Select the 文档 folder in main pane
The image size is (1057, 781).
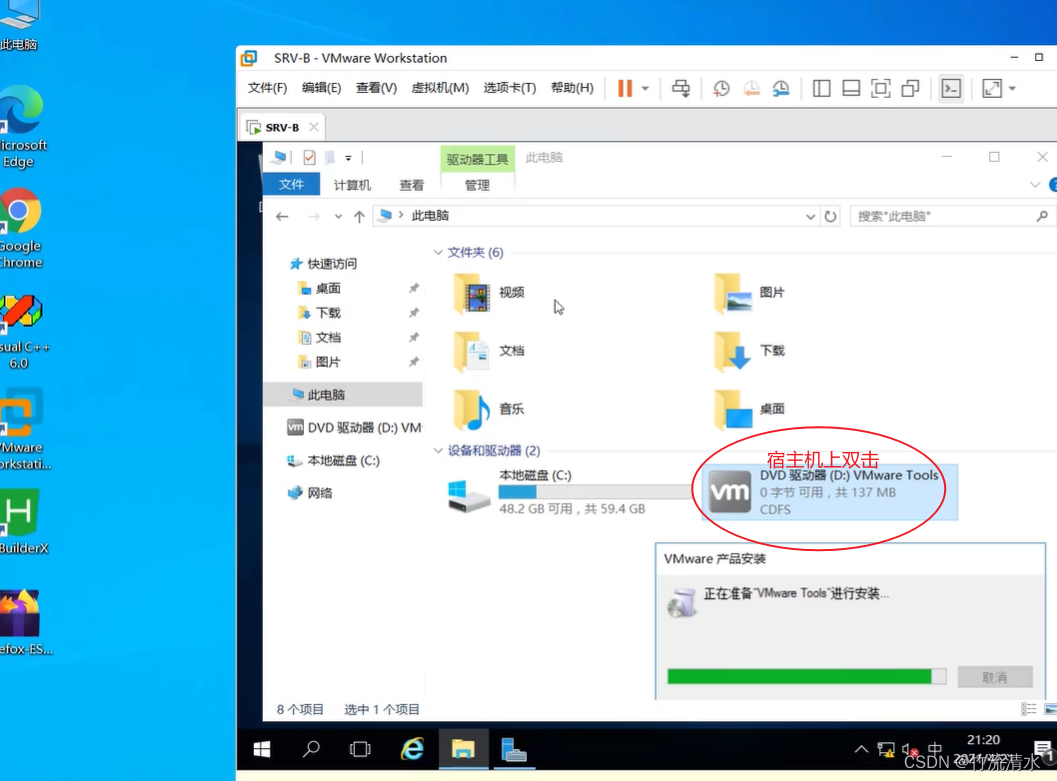click(x=490, y=350)
